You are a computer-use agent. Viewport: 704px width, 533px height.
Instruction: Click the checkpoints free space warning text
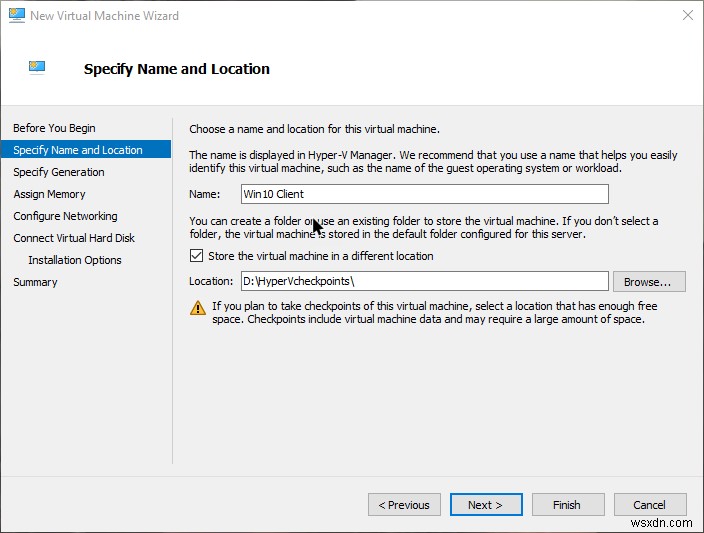(x=435, y=313)
